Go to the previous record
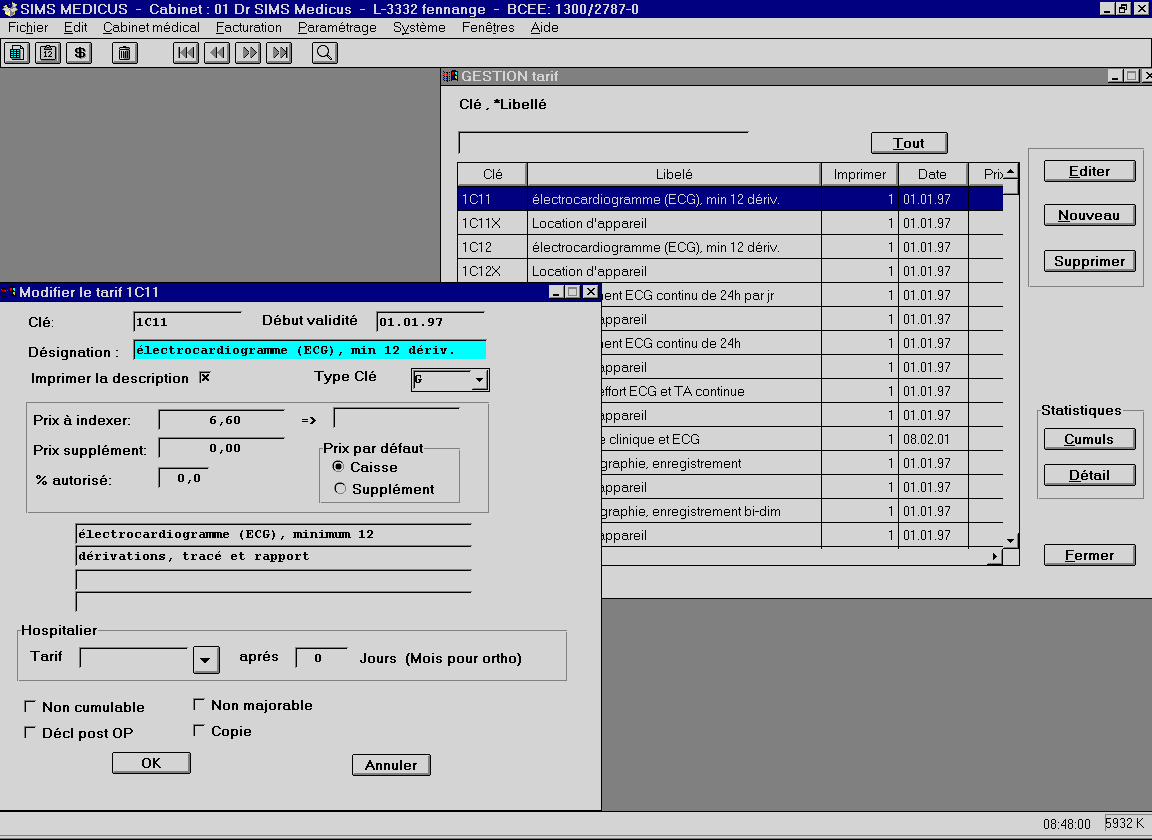Screen dimensions: 1152x840 pyautogui.click(x=217, y=53)
